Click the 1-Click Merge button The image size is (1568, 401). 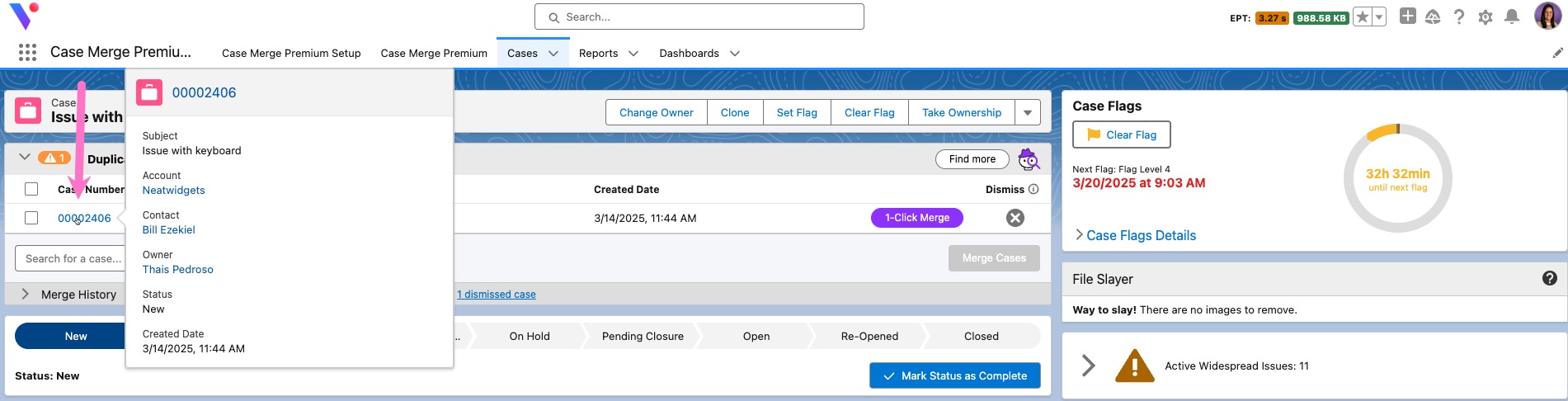(917, 218)
